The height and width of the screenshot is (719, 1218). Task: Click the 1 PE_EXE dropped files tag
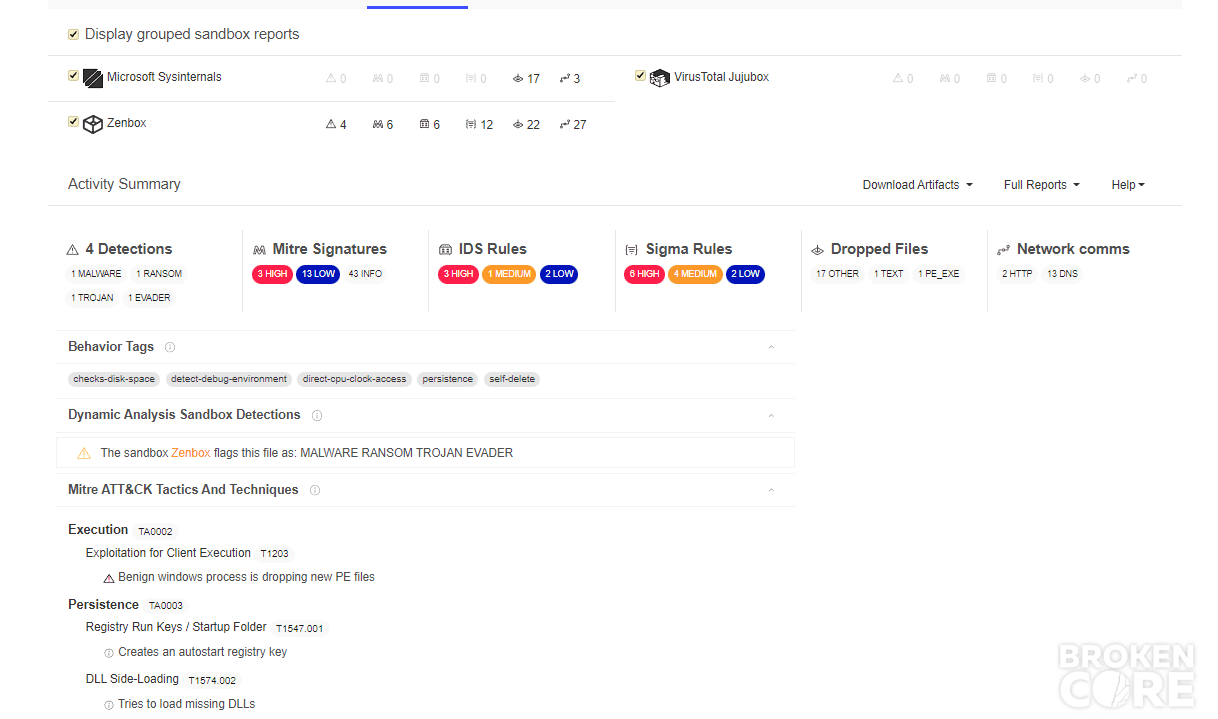click(938, 274)
